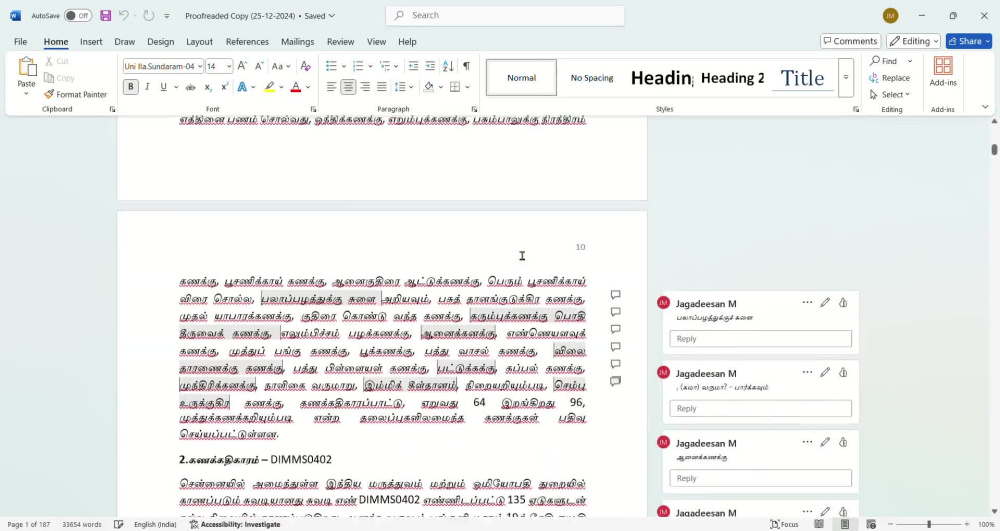The width and height of the screenshot is (1000, 531).
Task: Open the Layout tab
Action: (x=200, y=41)
